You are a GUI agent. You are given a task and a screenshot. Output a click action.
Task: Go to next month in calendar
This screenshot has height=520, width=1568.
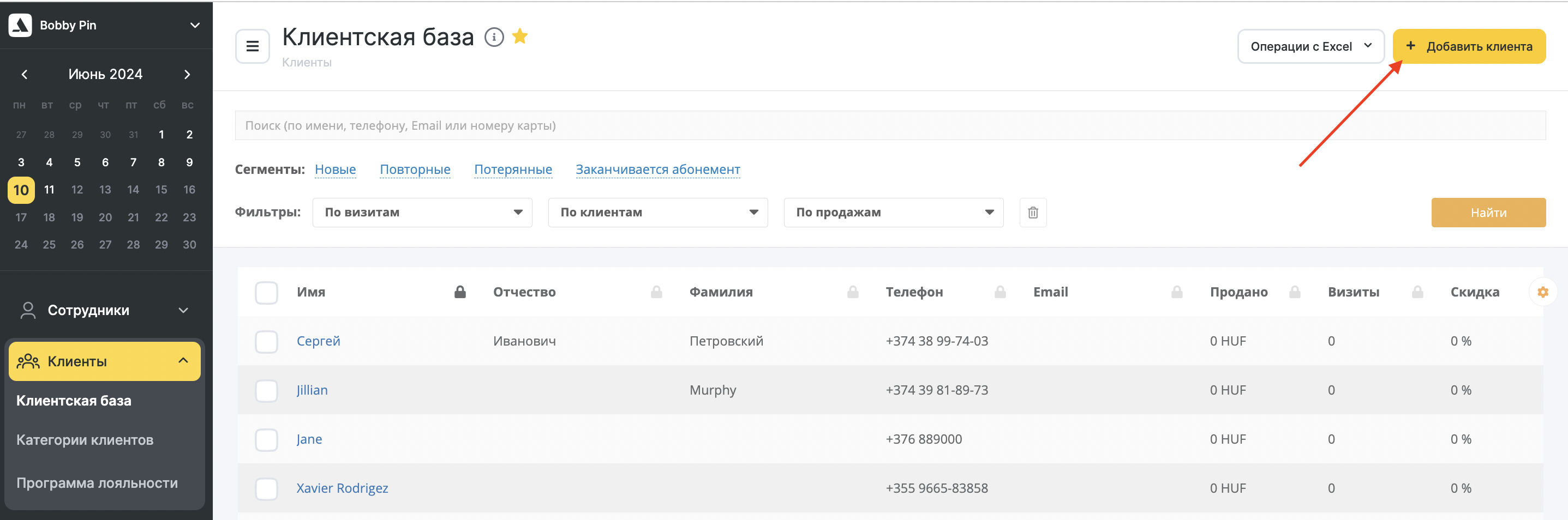pyautogui.click(x=187, y=74)
